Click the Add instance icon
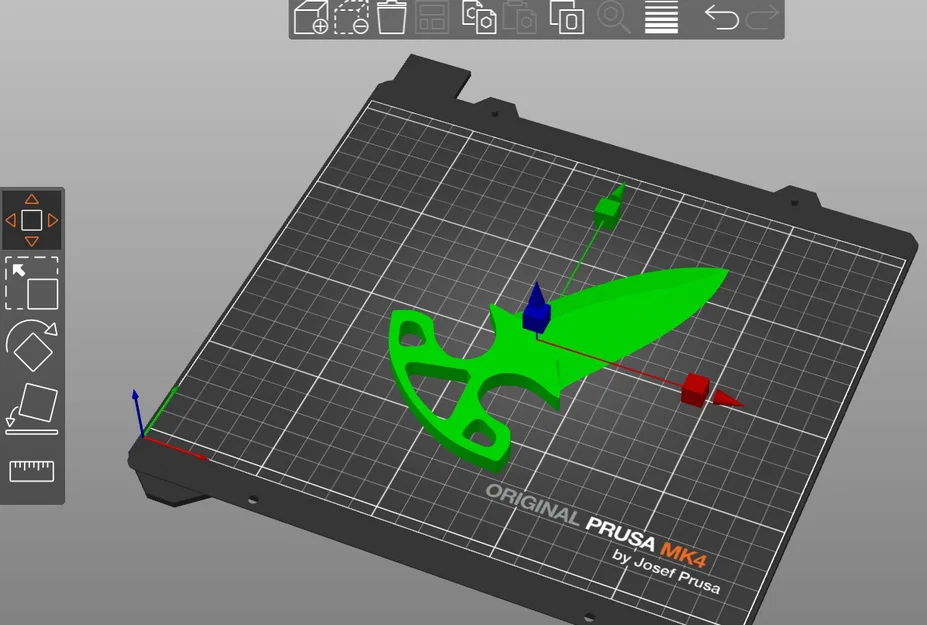This screenshot has width=927, height=625. click(566, 17)
